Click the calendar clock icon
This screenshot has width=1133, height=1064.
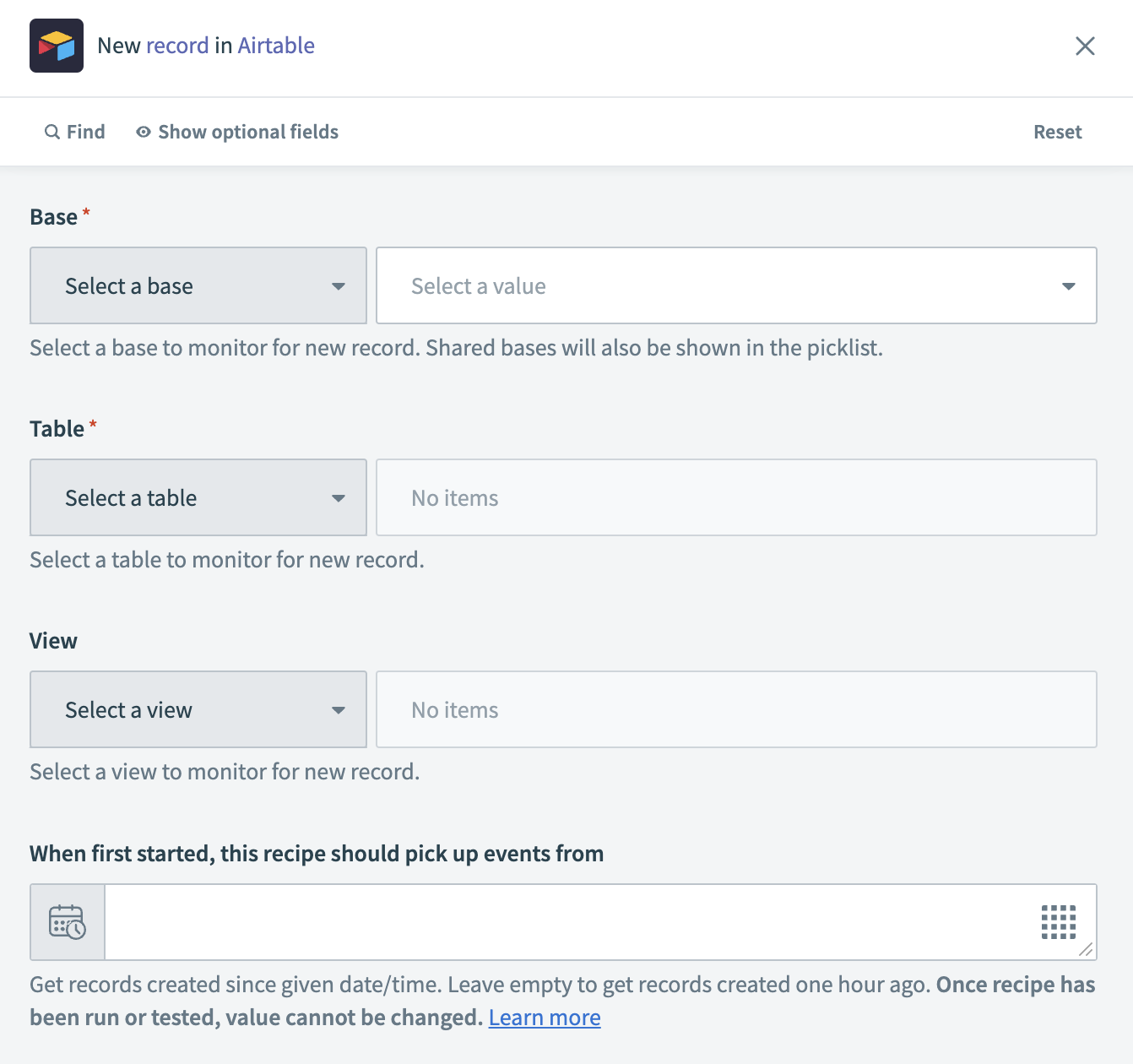pyautogui.click(x=68, y=922)
